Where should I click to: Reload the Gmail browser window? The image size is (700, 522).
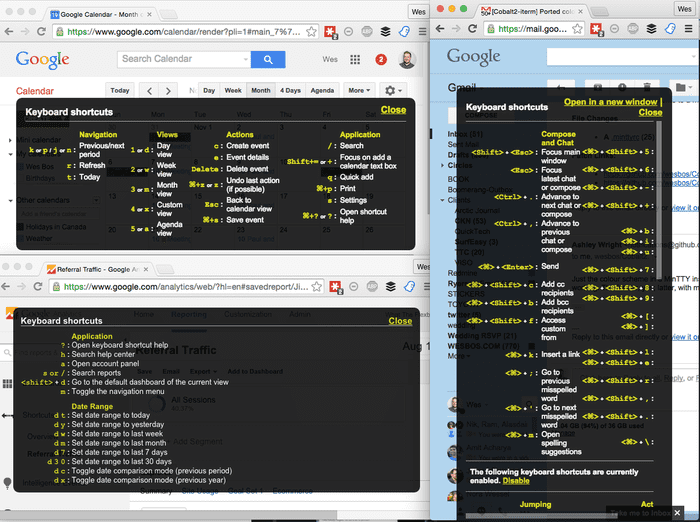coord(472,29)
